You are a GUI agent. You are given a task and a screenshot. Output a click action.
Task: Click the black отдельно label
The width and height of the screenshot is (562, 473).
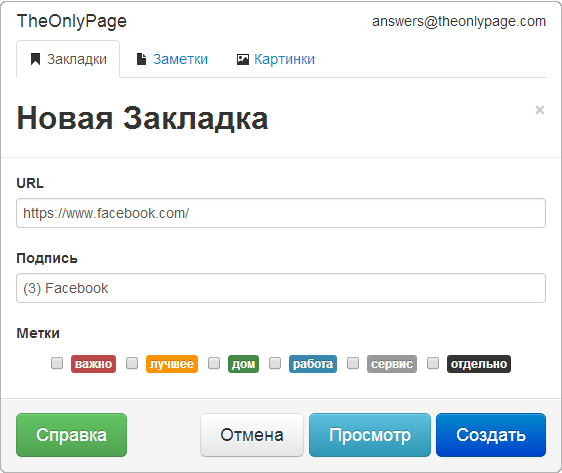pos(479,364)
